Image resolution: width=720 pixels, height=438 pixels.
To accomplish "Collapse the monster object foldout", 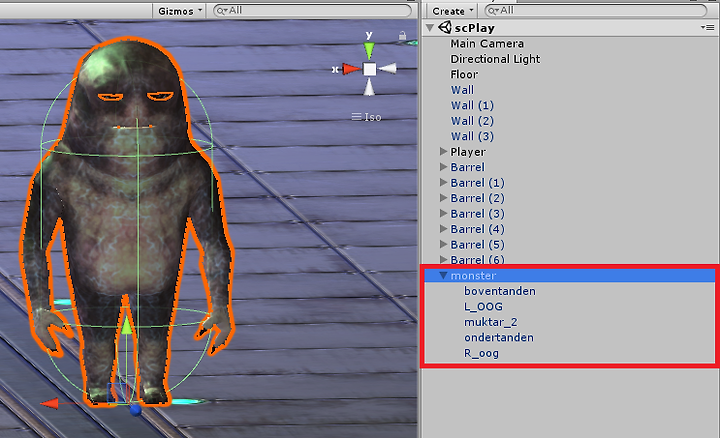I will coord(443,275).
